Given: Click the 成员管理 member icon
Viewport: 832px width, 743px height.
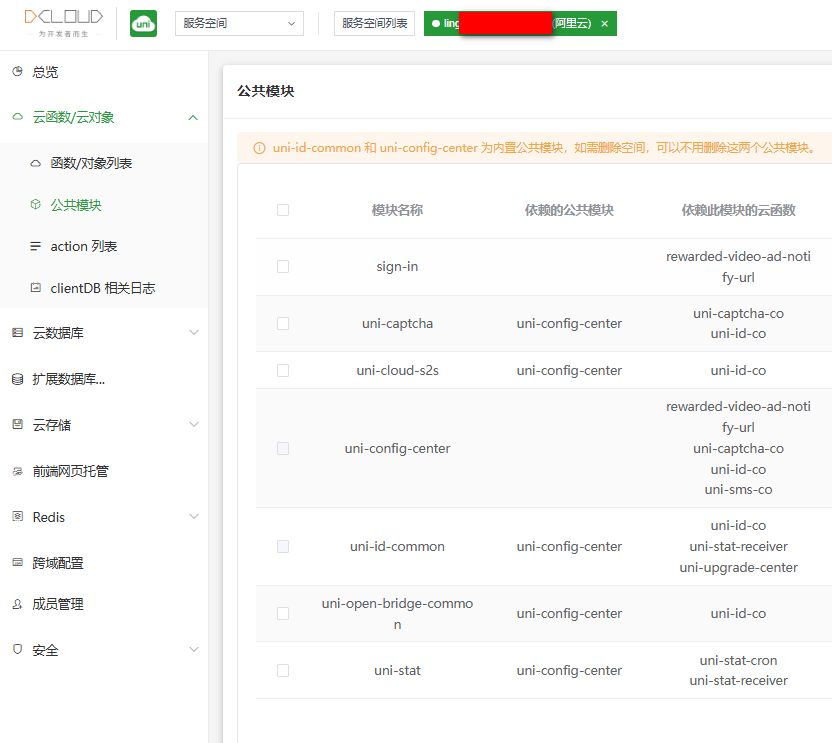Looking at the screenshot, I should 17,604.
